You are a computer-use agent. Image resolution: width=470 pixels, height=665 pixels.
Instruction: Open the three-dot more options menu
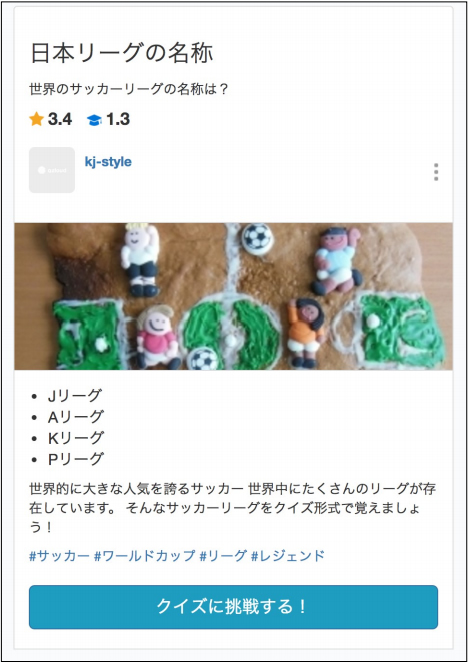(x=436, y=172)
